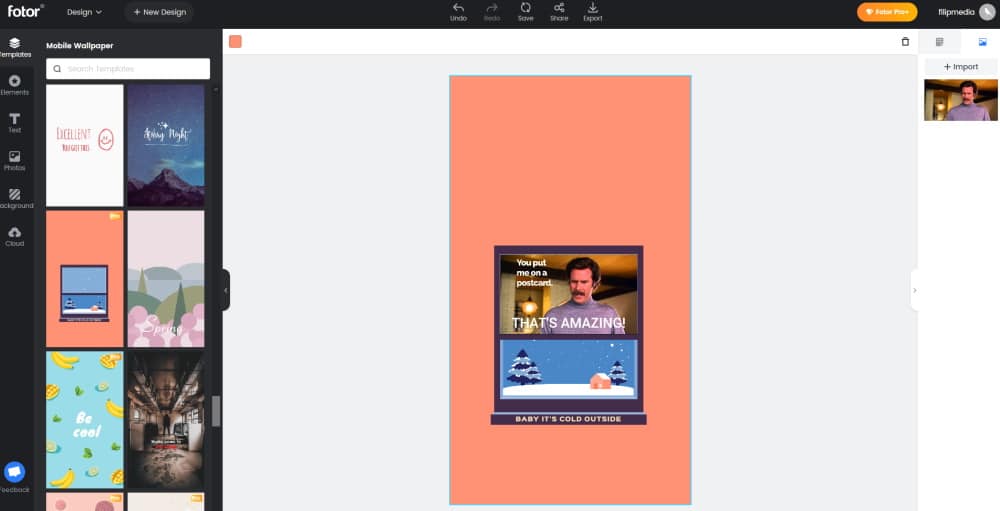Expand the Design dropdown menu
This screenshot has height=511, width=1000.
(x=84, y=12)
